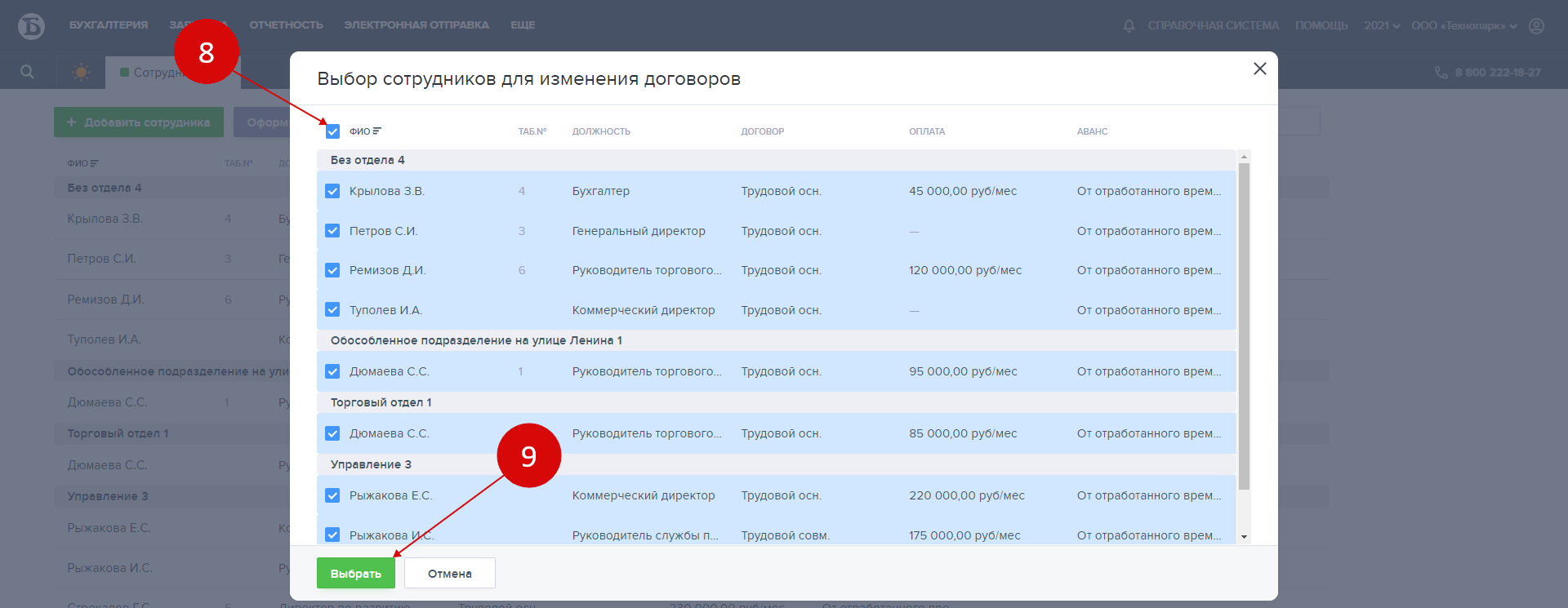Viewport: 1568px width, 608px height.
Task: Uncheck Рыжакова Е.С. checkbox
Action: coord(332,495)
